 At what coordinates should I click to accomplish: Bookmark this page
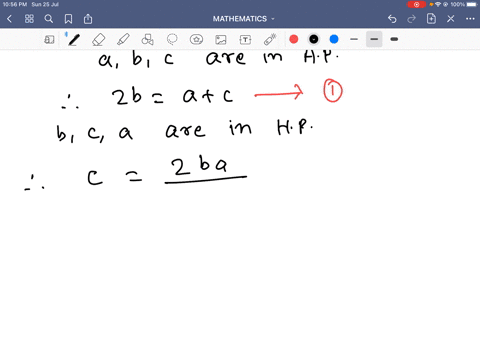pos(68,19)
